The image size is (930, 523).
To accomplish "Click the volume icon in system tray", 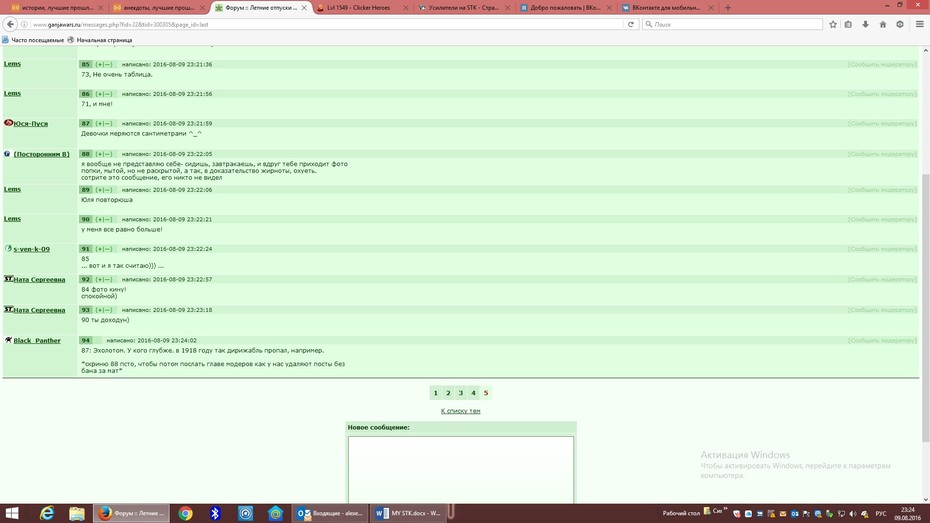I will coord(853,514).
